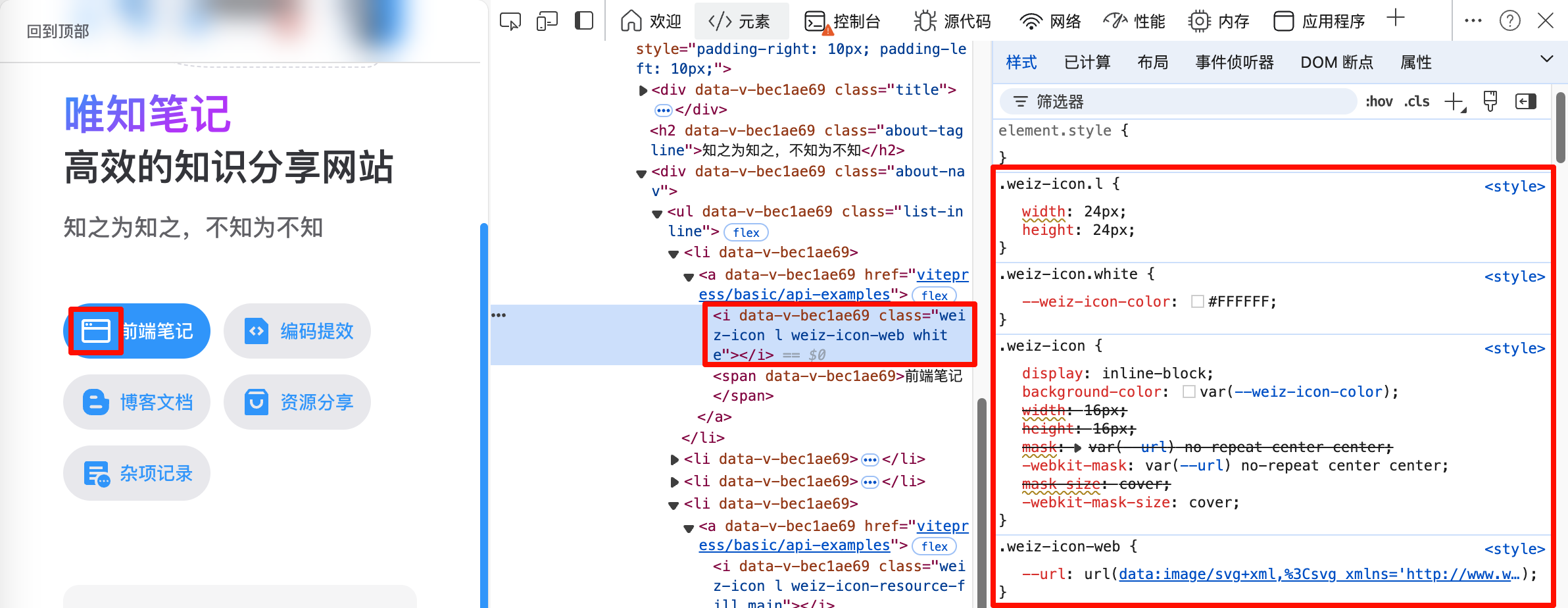The height and width of the screenshot is (608, 1568).
Task: Click the styles pane vertical scrollbar
Action: click(x=1561, y=128)
